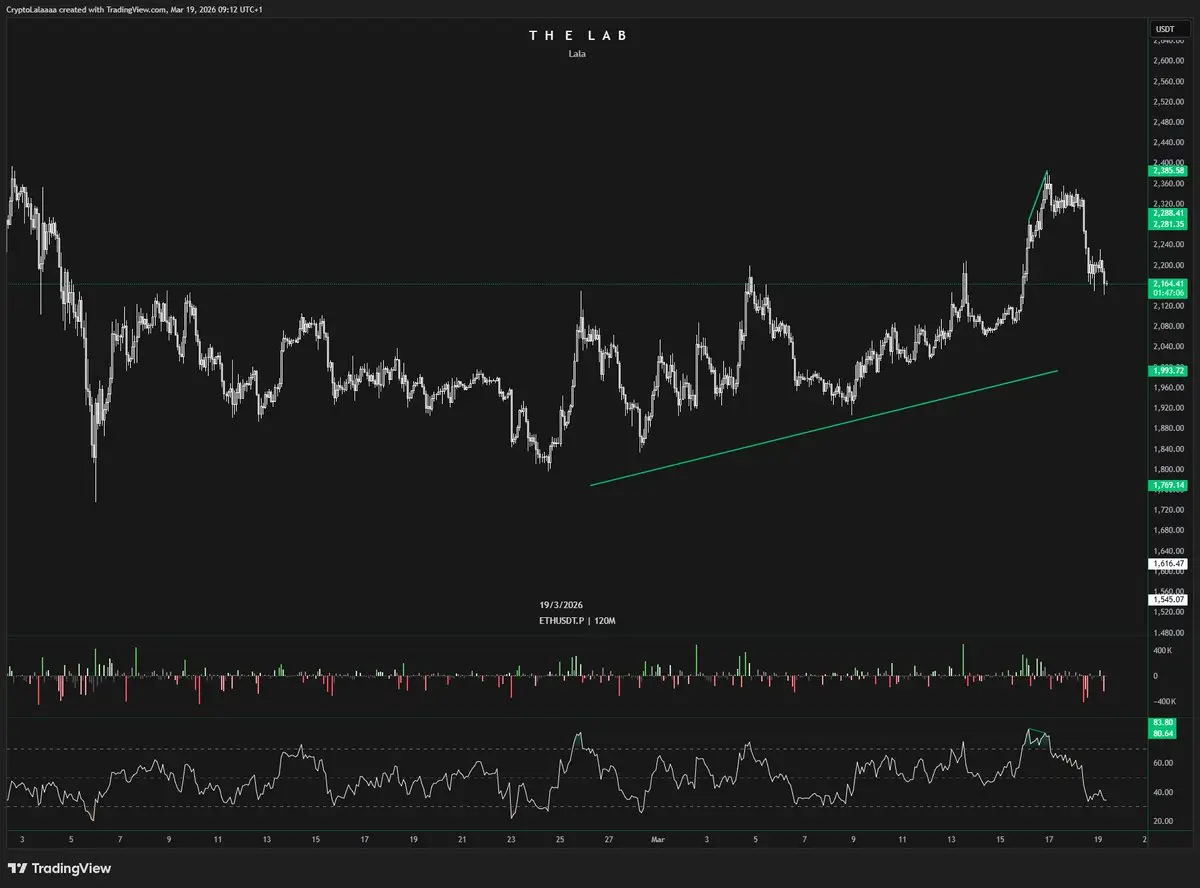1200x888 pixels.
Task: Click the 2,281.35 price label
Action: 1168,225
